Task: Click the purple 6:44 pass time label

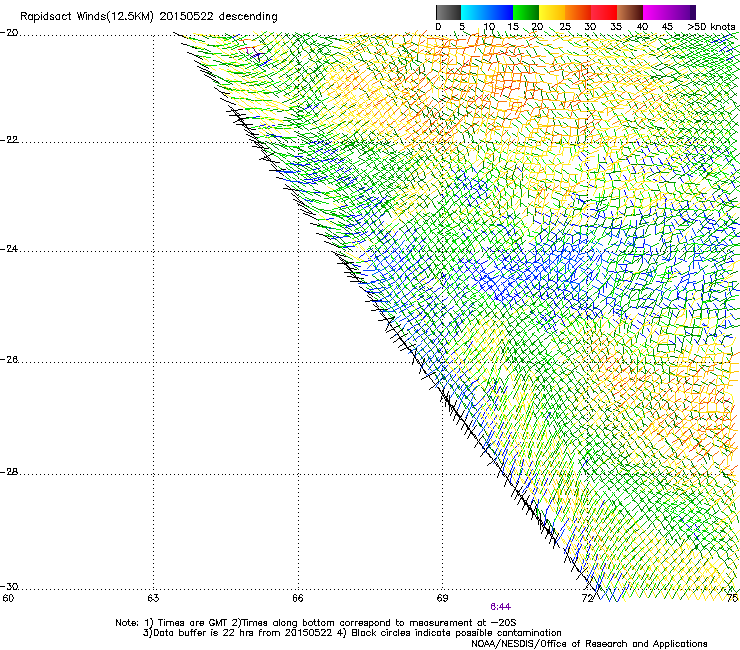Action: pyautogui.click(x=500, y=607)
